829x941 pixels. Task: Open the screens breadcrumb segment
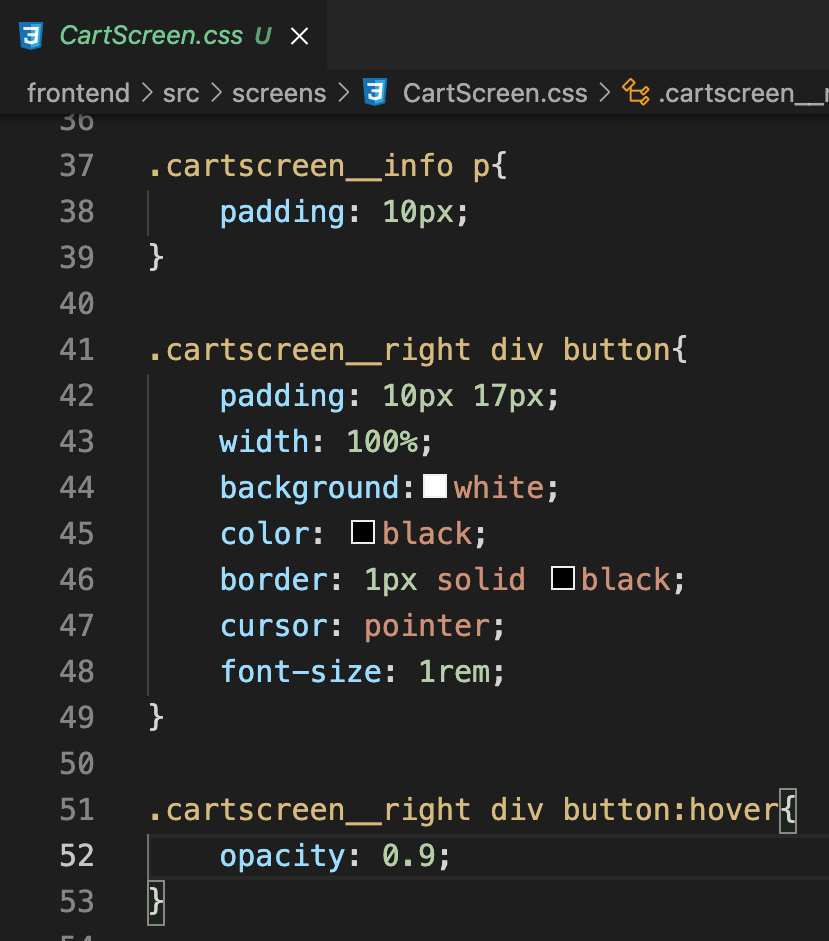(279, 93)
